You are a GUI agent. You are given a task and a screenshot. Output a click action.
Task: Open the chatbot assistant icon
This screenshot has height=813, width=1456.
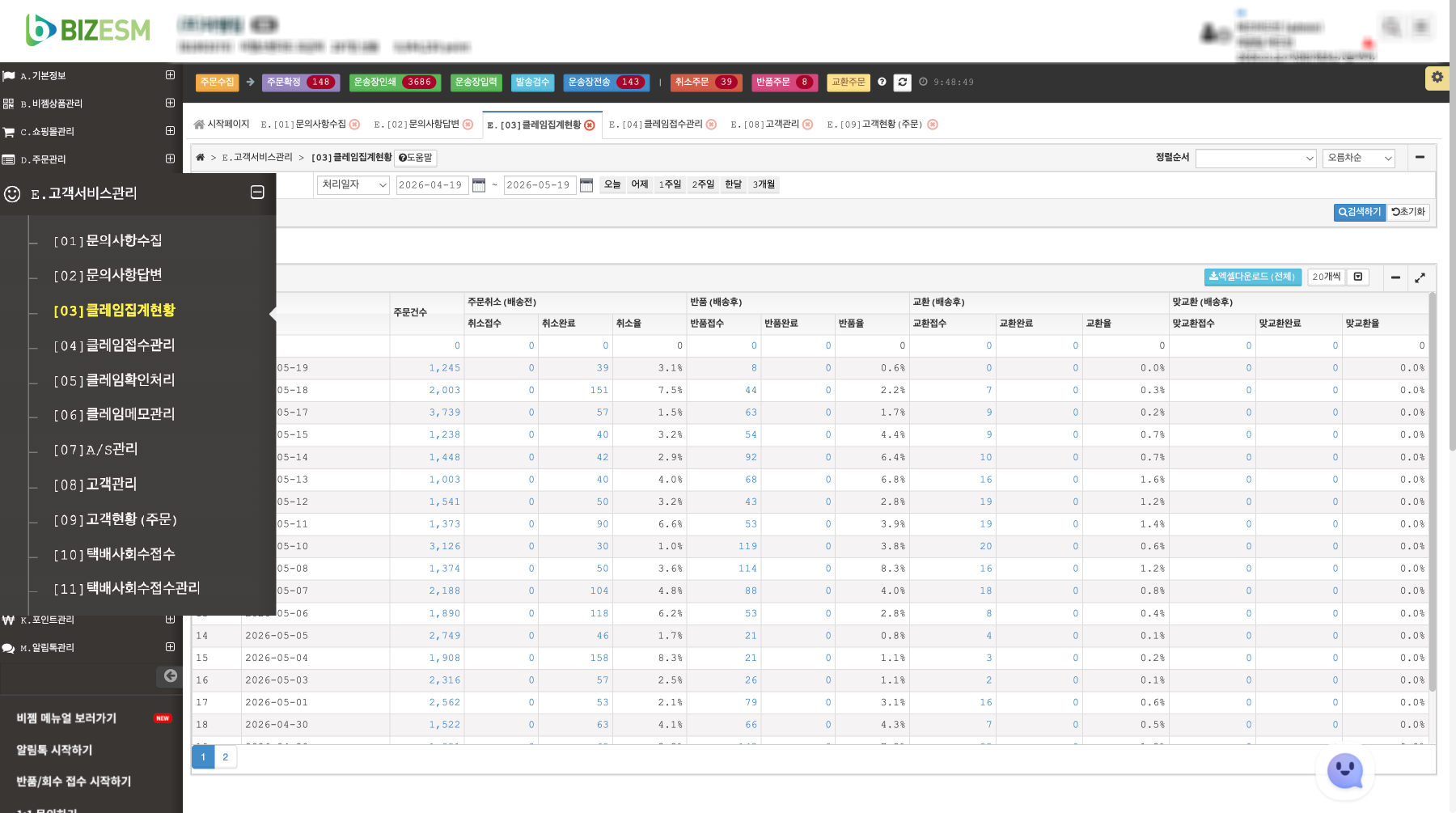(x=1345, y=771)
